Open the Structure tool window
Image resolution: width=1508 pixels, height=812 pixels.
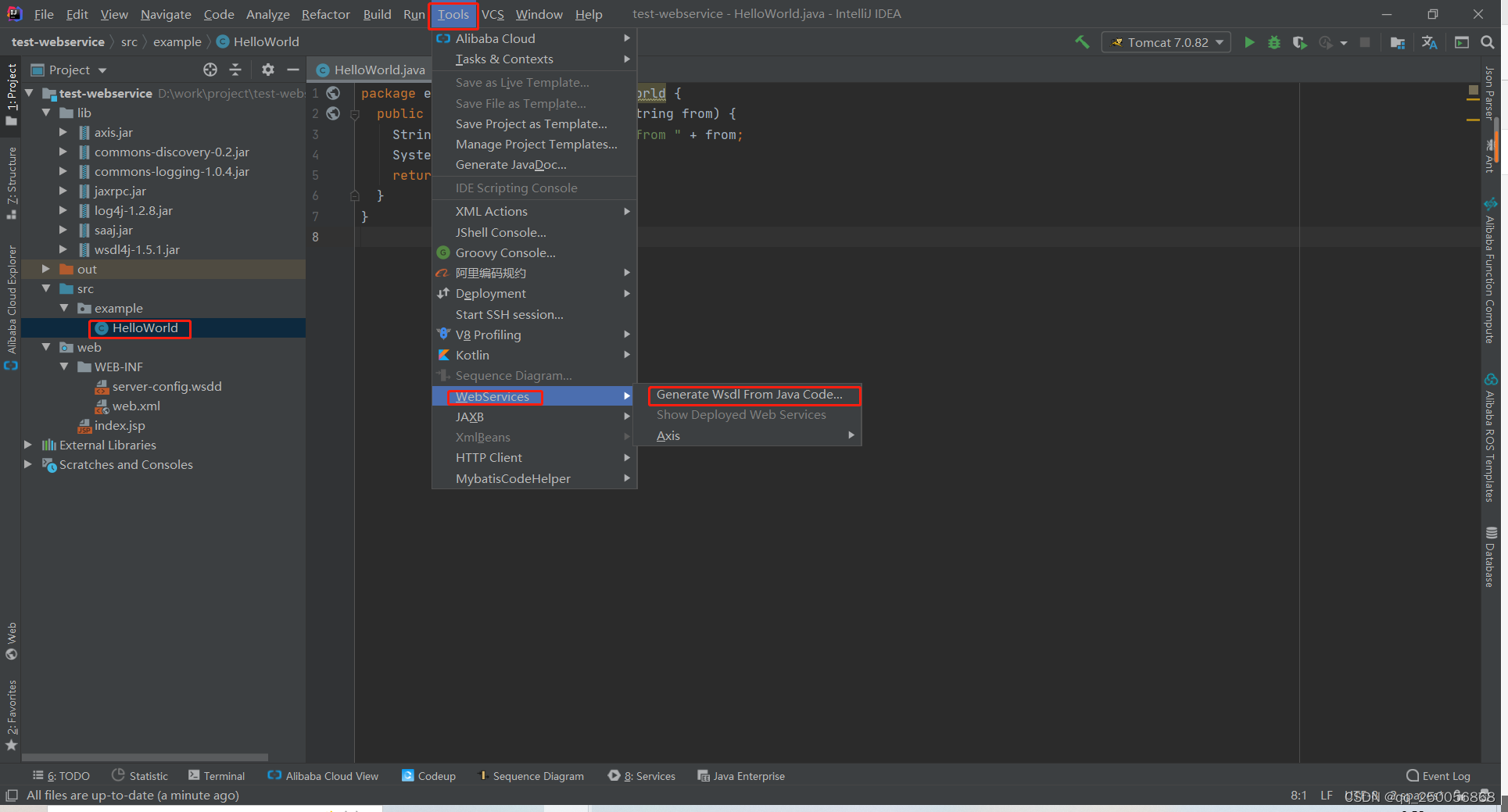(x=11, y=181)
